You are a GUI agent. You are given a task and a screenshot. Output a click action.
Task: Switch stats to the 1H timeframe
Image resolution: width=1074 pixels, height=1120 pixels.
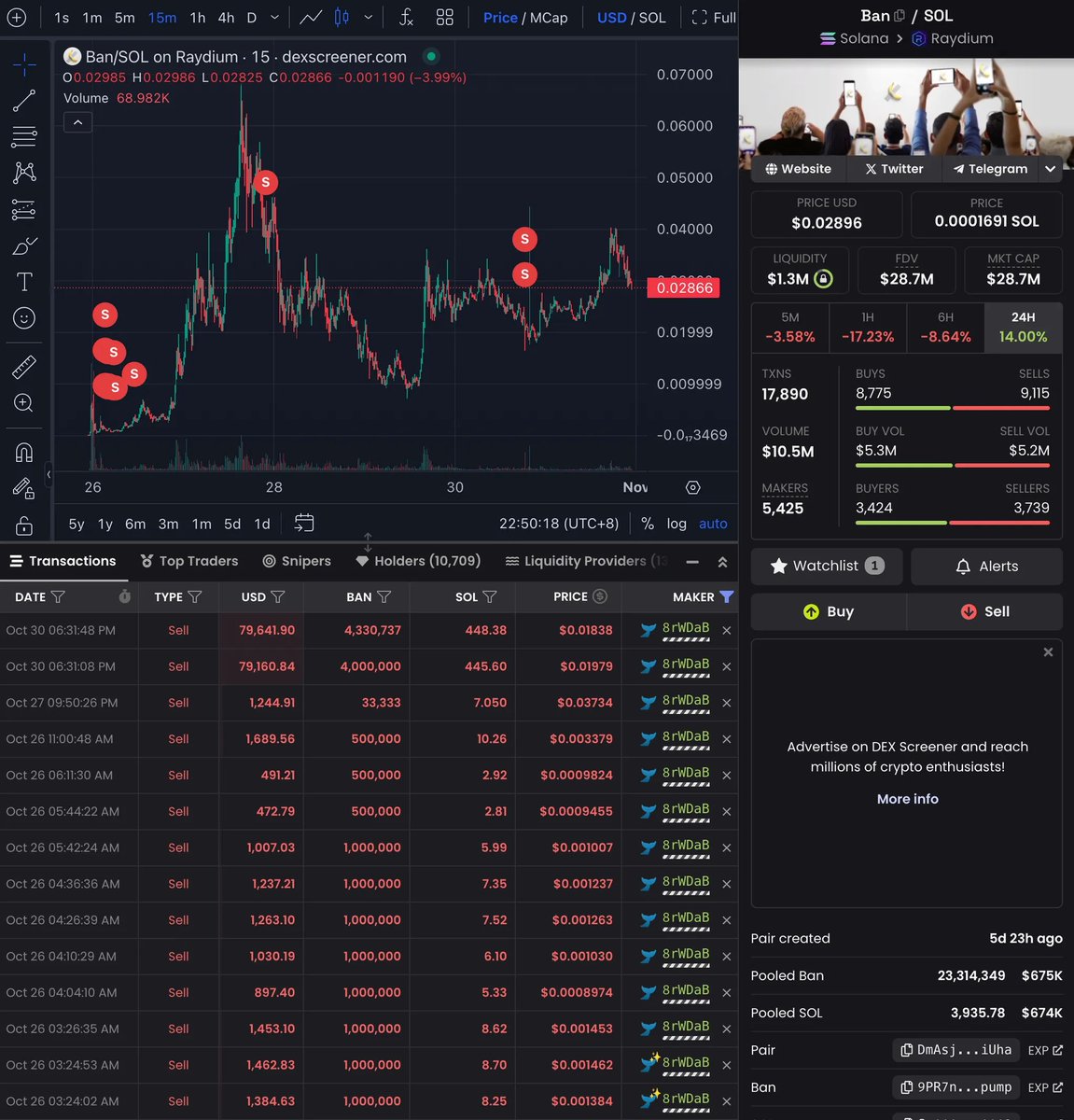(x=868, y=327)
